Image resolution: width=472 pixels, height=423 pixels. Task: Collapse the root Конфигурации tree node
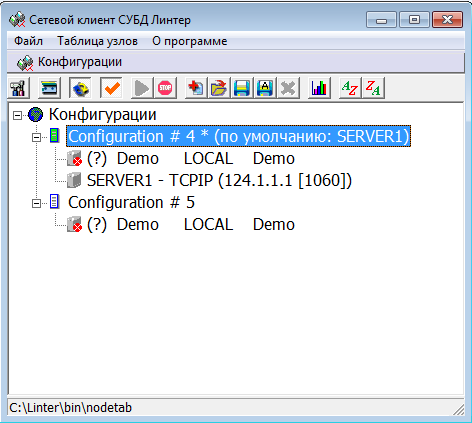(17, 115)
